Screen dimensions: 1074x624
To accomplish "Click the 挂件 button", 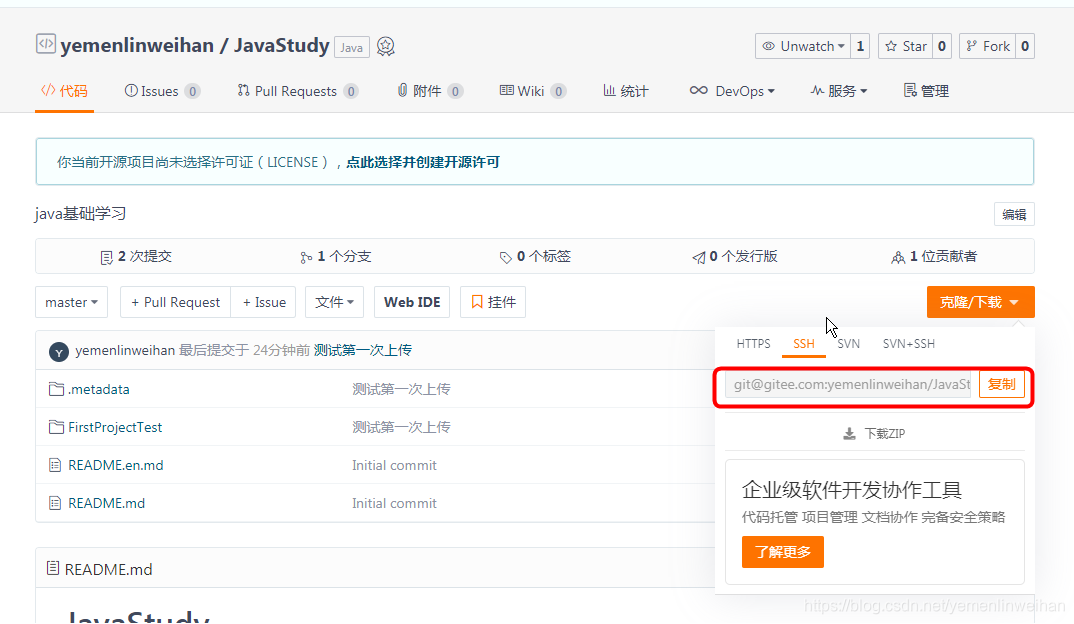I will (x=493, y=302).
